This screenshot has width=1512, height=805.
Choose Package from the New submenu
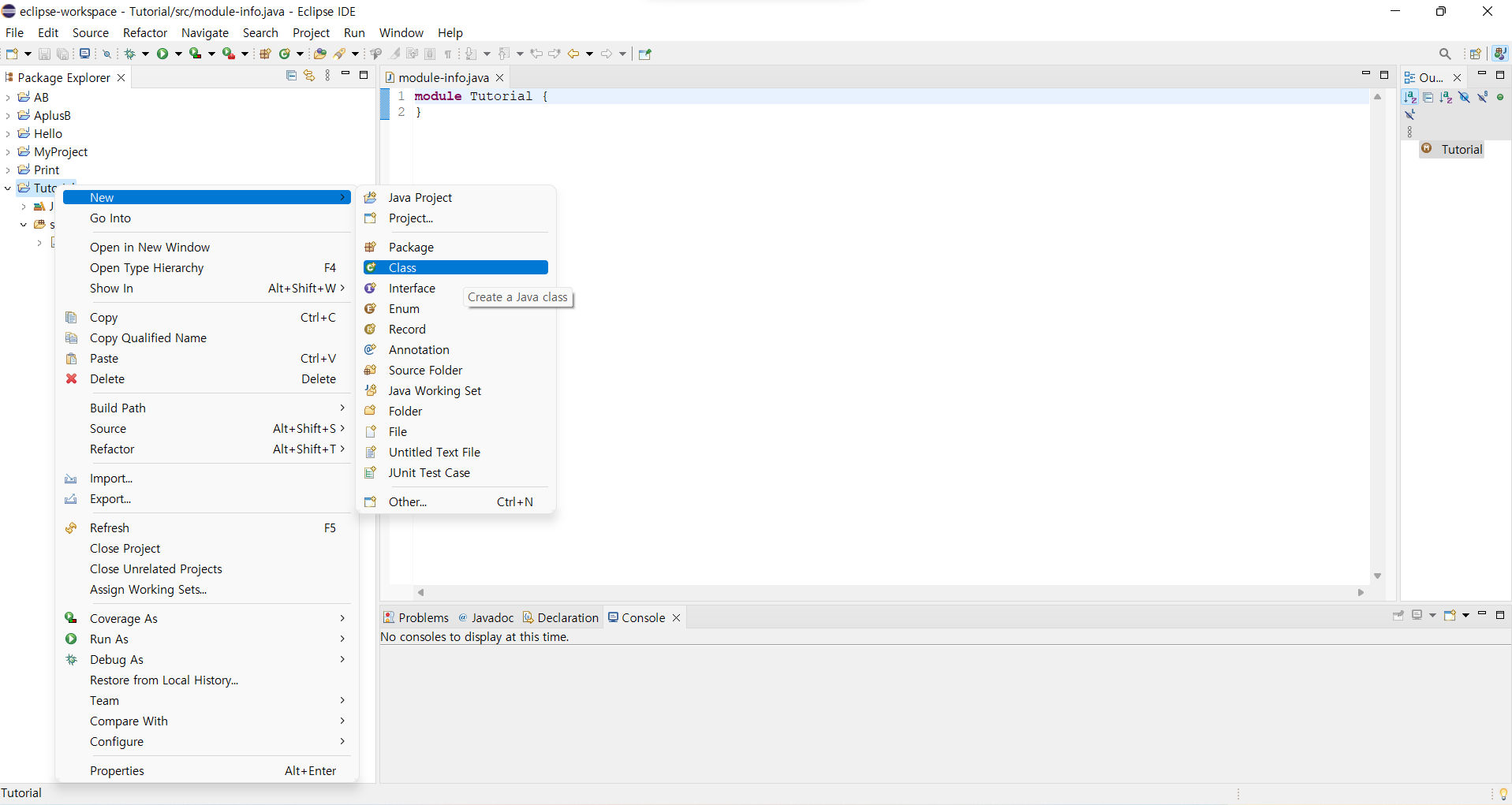(456, 247)
